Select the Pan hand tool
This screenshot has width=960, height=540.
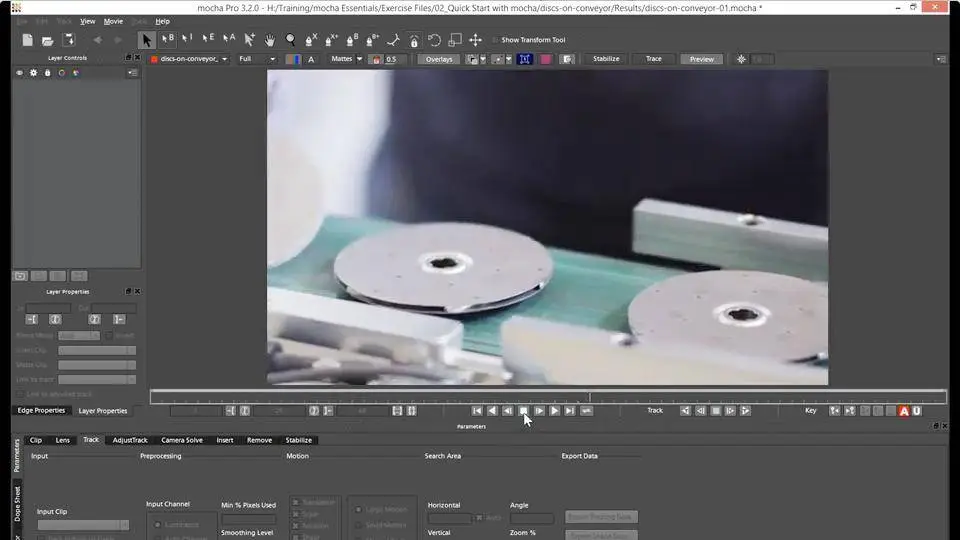[x=269, y=40]
